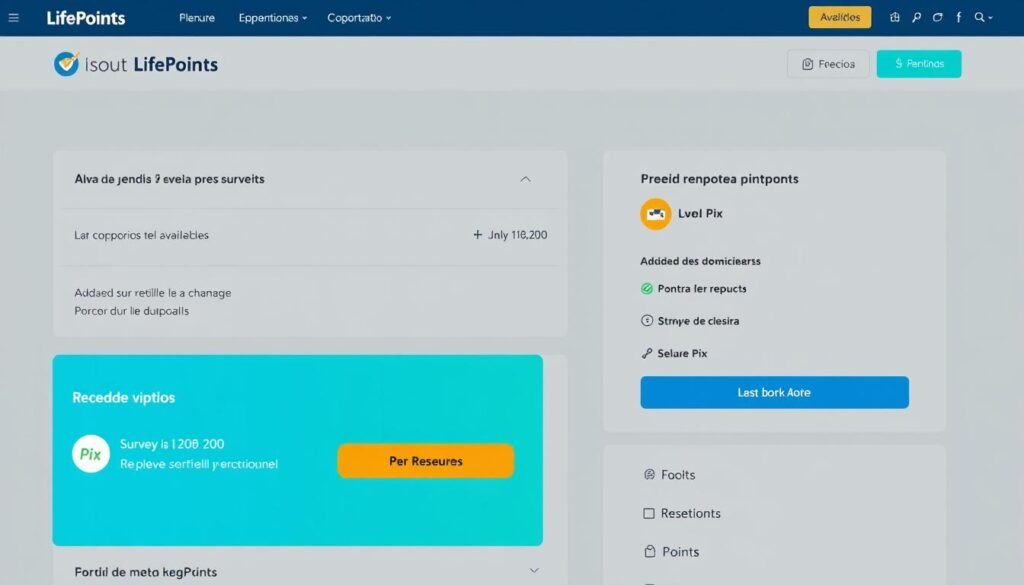1024x585 pixels.
Task: Expand the Fortdl de meta kegPdints section
Action: pyautogui.click(x=534, y=571)
